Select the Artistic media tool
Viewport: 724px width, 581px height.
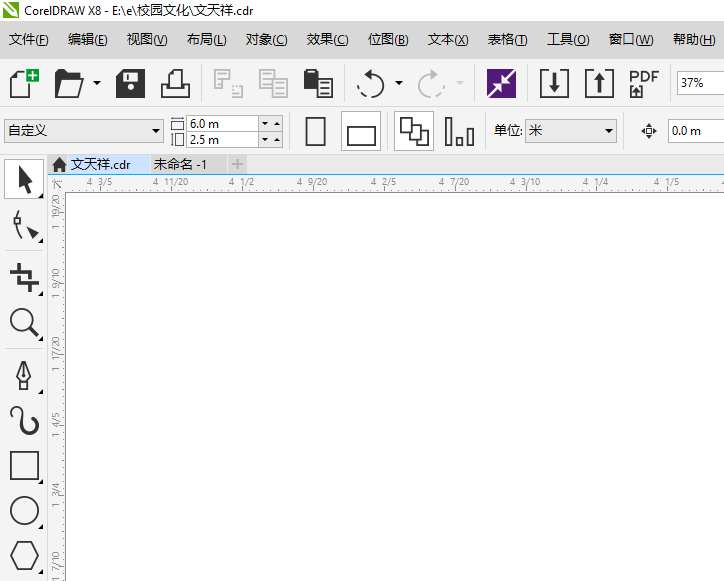click(24, 421)
